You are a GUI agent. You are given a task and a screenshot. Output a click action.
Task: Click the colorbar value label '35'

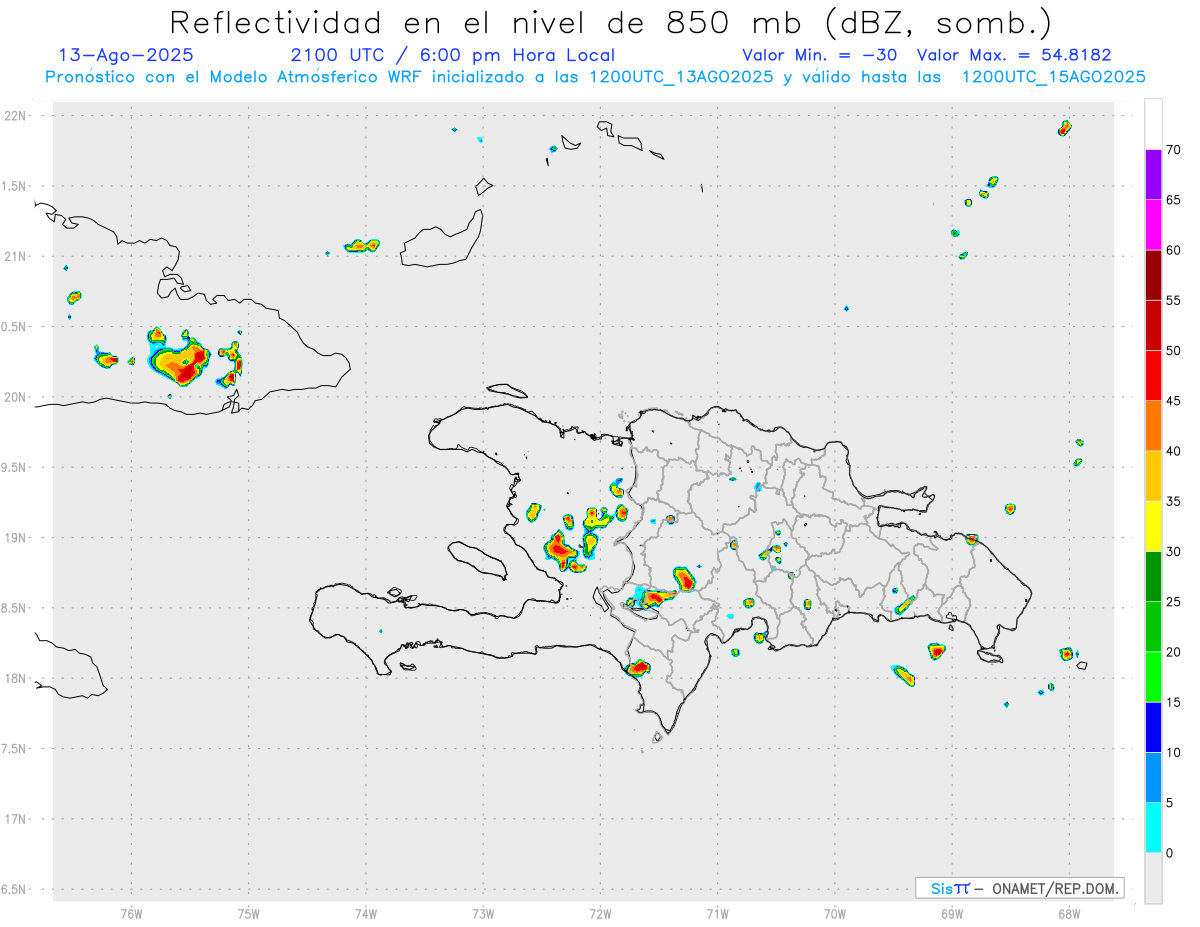coord(1174,502)
